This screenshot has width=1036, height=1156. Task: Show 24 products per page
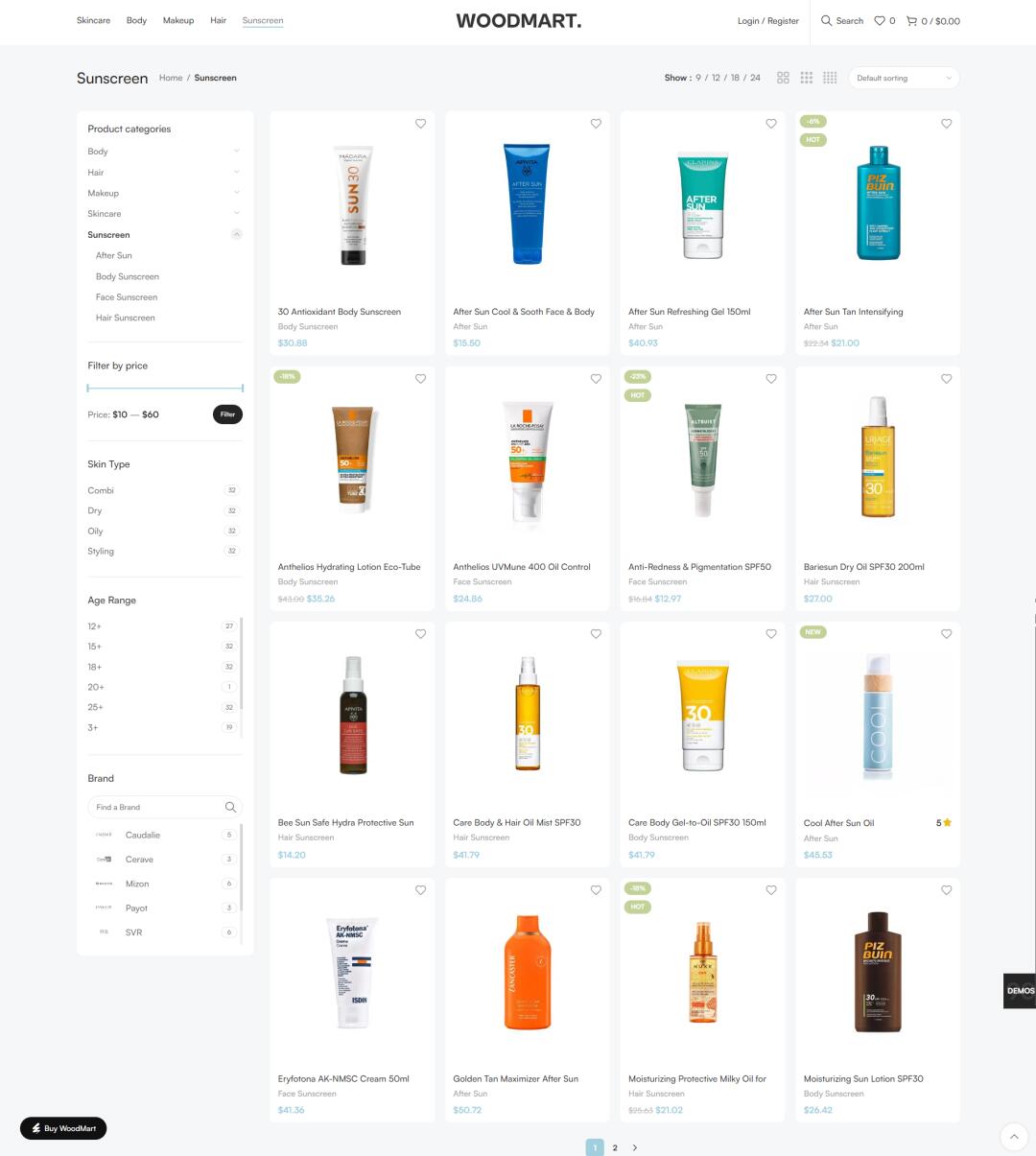755,78
